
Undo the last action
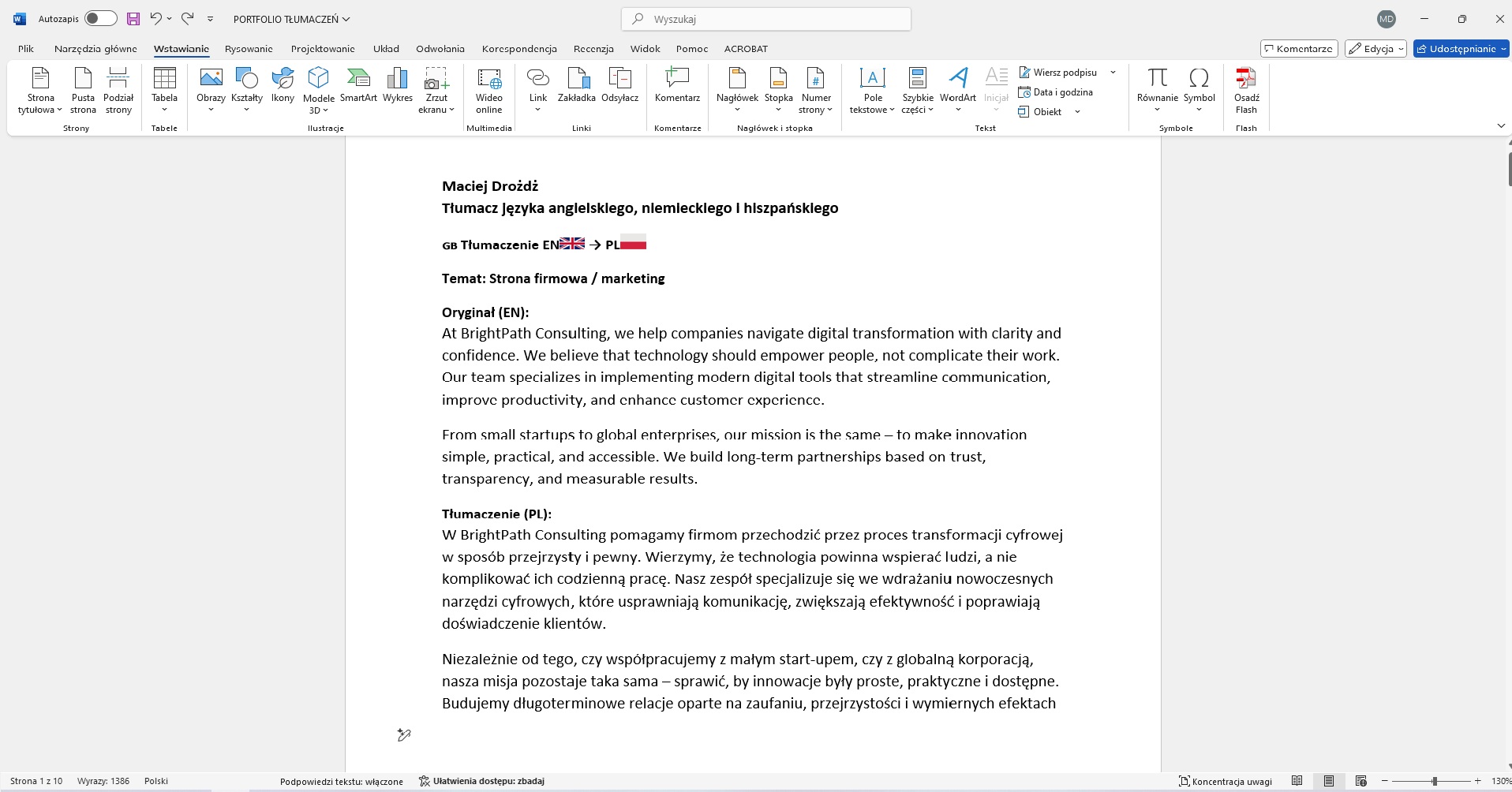(x=155, y=19)
